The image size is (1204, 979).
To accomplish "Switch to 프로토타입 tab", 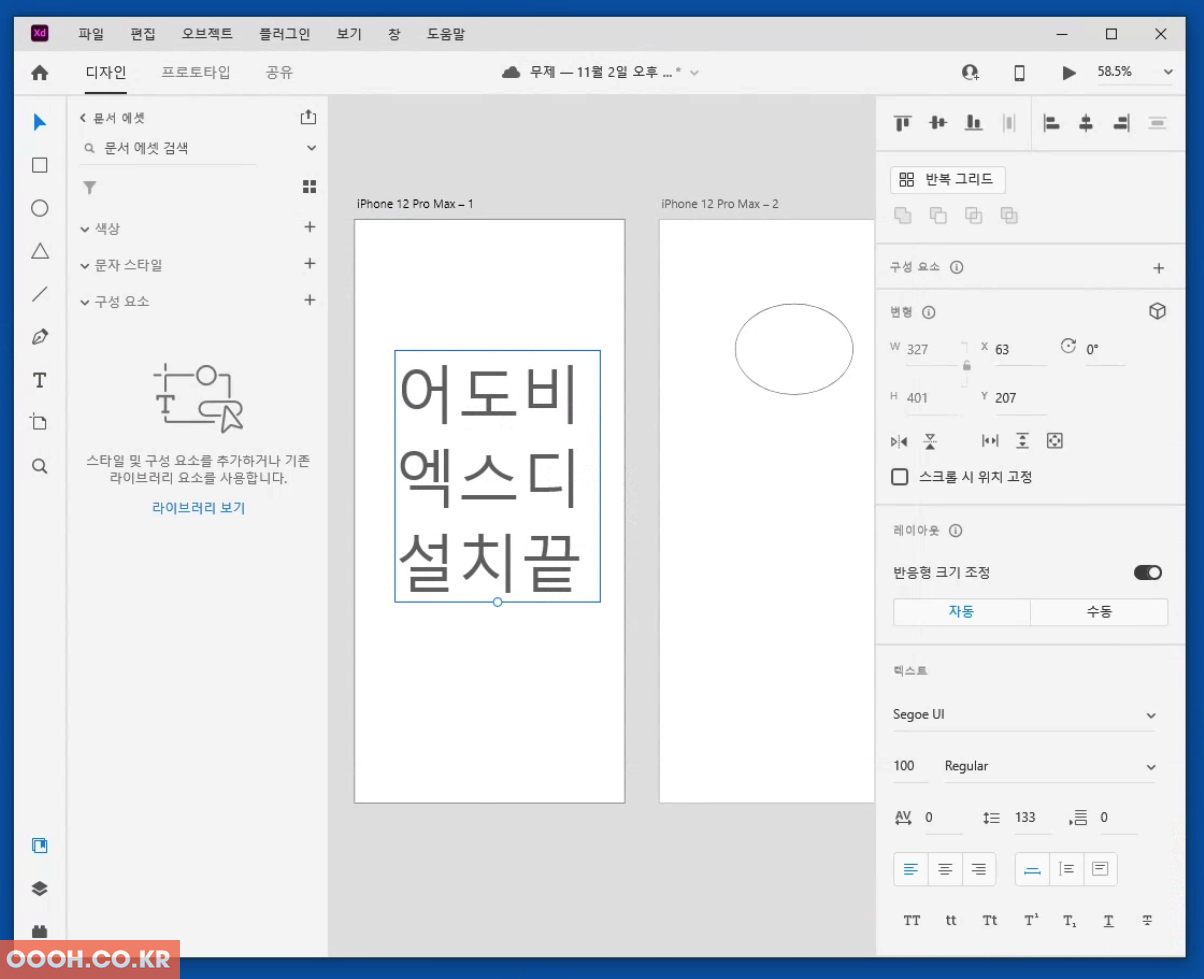I will point(196,72).
